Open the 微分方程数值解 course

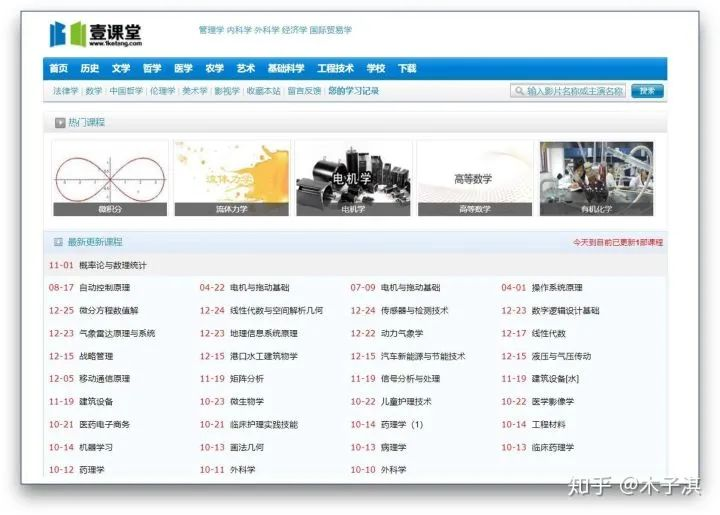109,311
